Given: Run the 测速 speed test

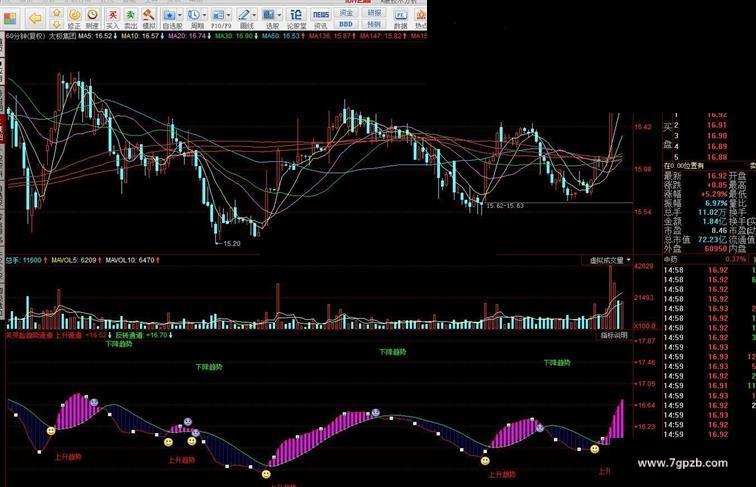Looking at the screenshot, I should tap(92, 19).
